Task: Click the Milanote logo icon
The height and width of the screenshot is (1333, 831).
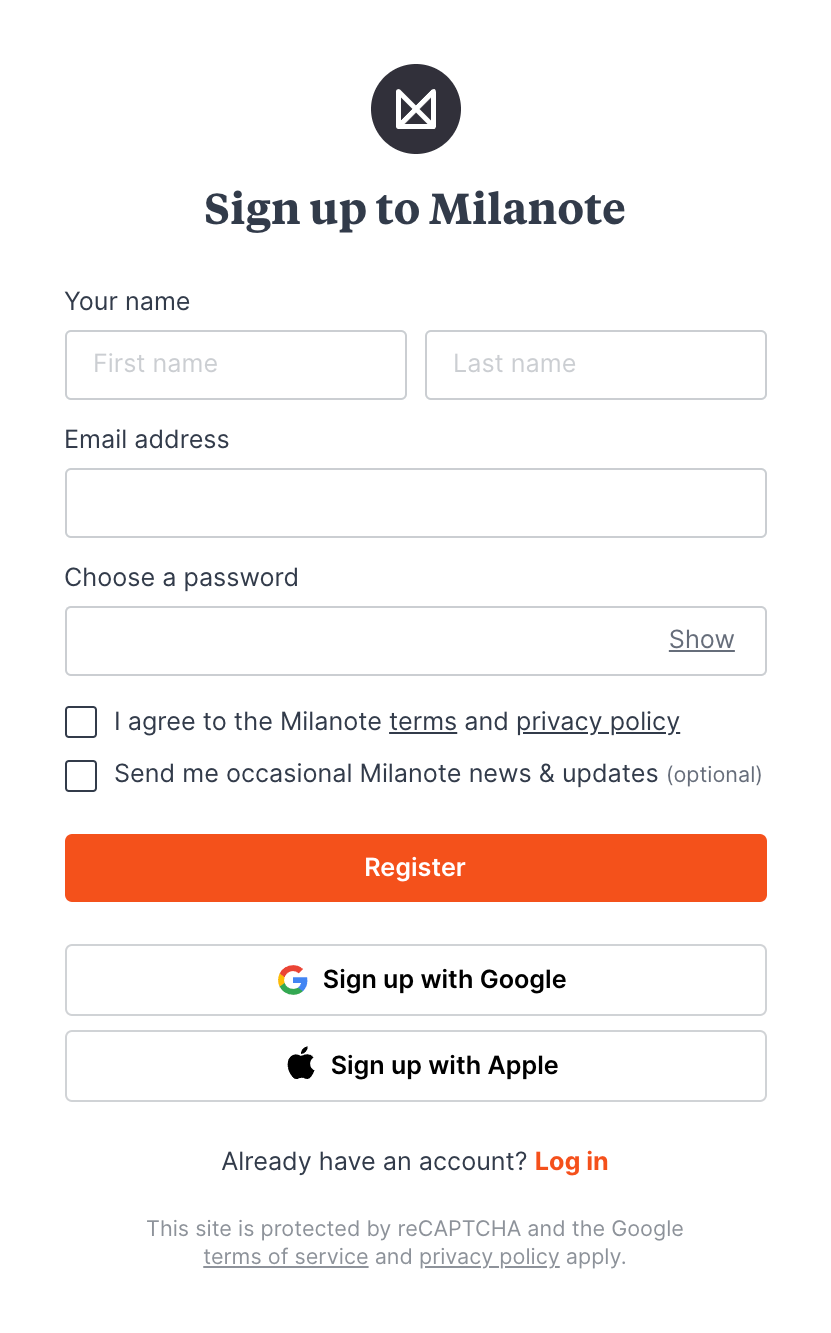Action: (415, 108)
